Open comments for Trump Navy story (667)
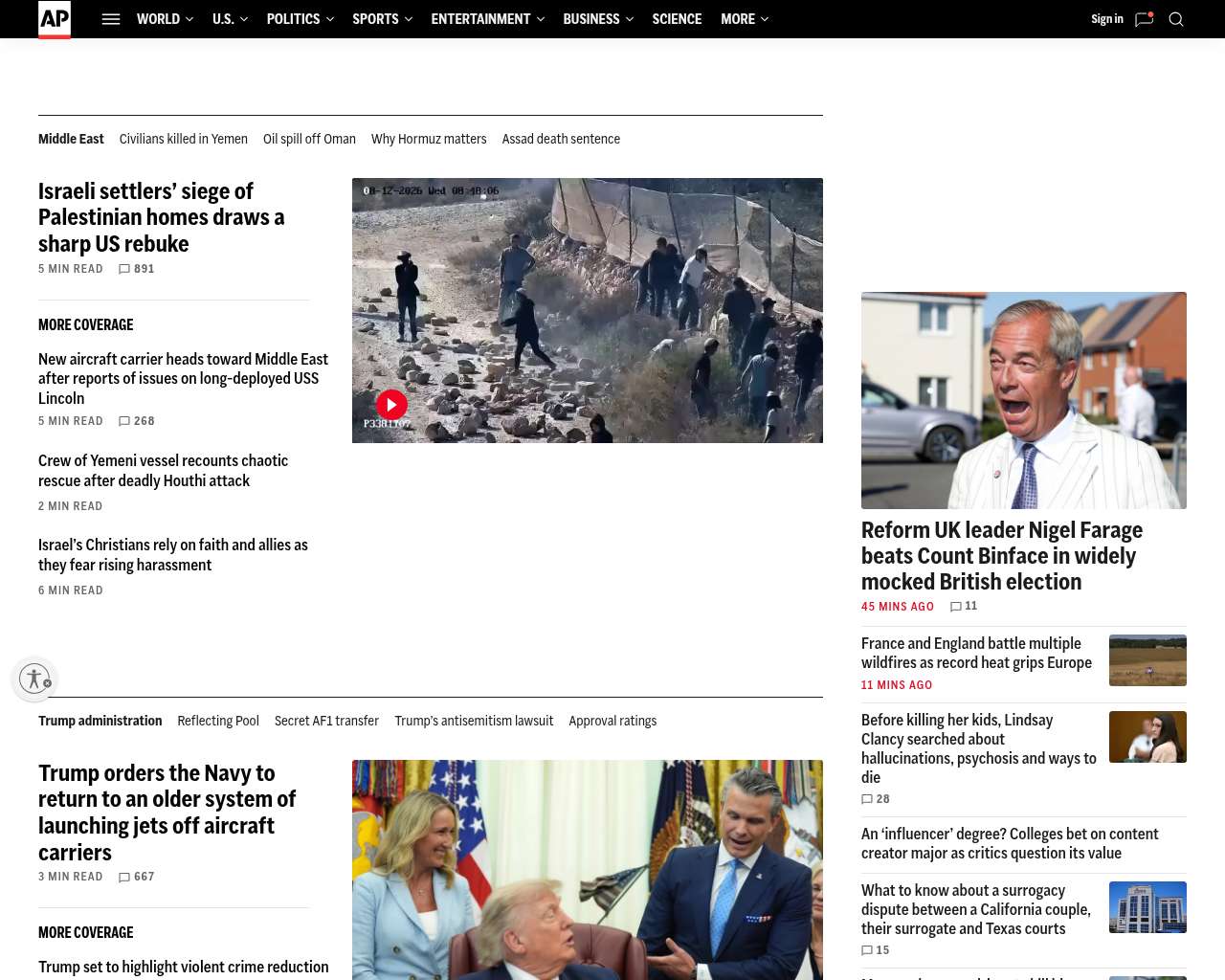Screen dimensions: 1225x980 [x=136, y=877]
